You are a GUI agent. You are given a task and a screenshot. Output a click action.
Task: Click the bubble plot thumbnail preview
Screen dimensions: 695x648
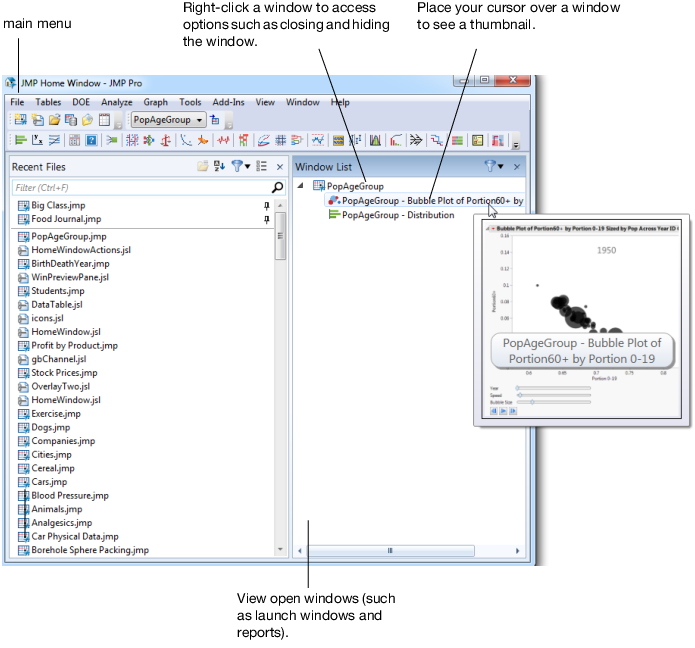(x=582, y=319)
